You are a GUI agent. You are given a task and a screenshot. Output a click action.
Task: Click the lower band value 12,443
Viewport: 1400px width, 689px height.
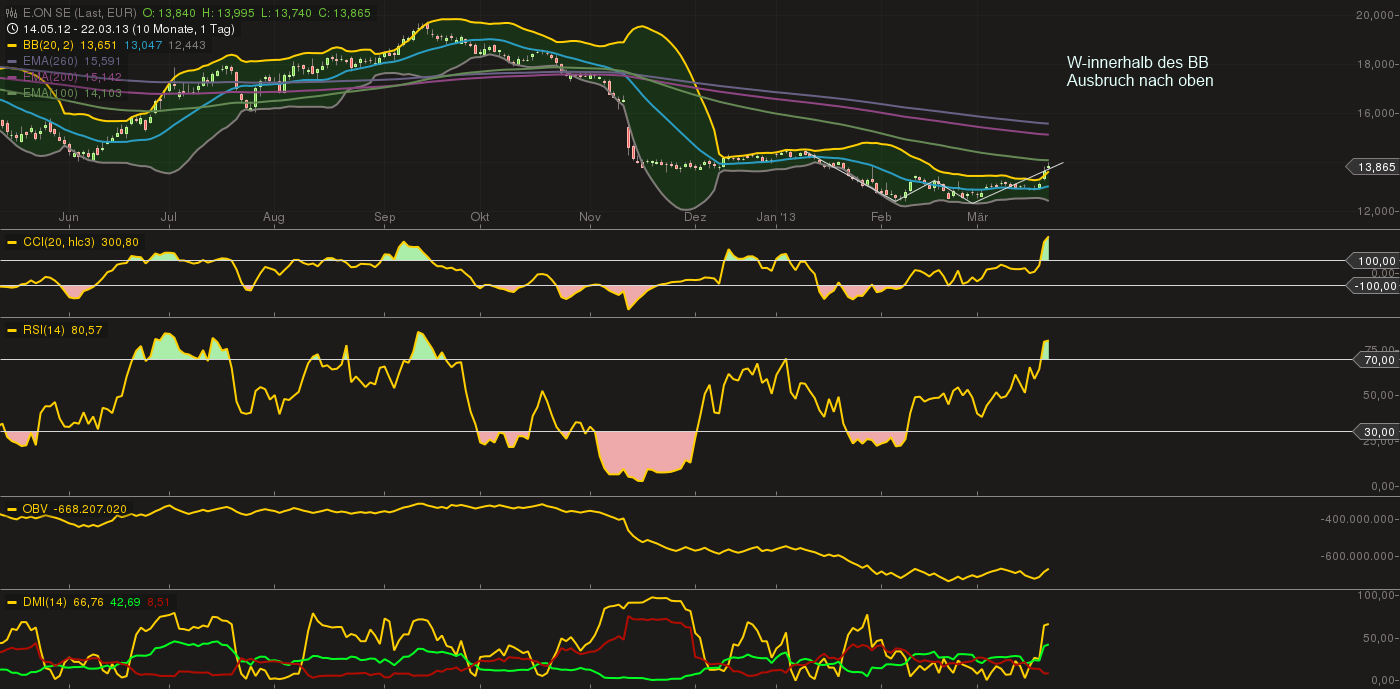187,45
